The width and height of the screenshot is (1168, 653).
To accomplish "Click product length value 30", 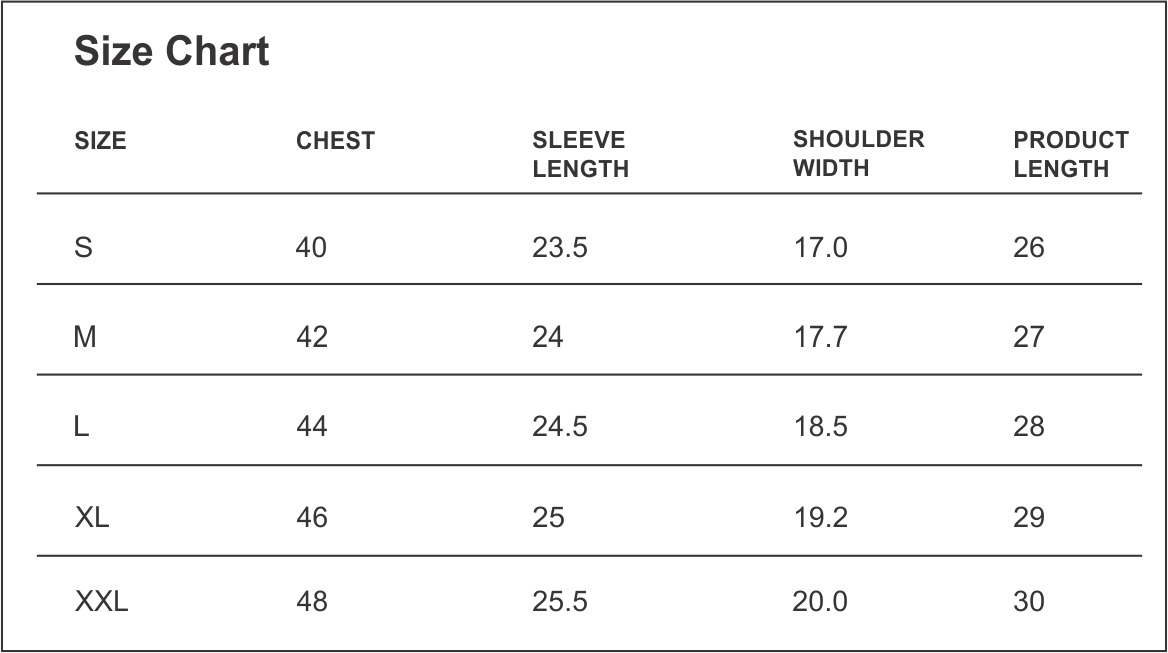I will pyautogui.click(x=1029, y=601).
